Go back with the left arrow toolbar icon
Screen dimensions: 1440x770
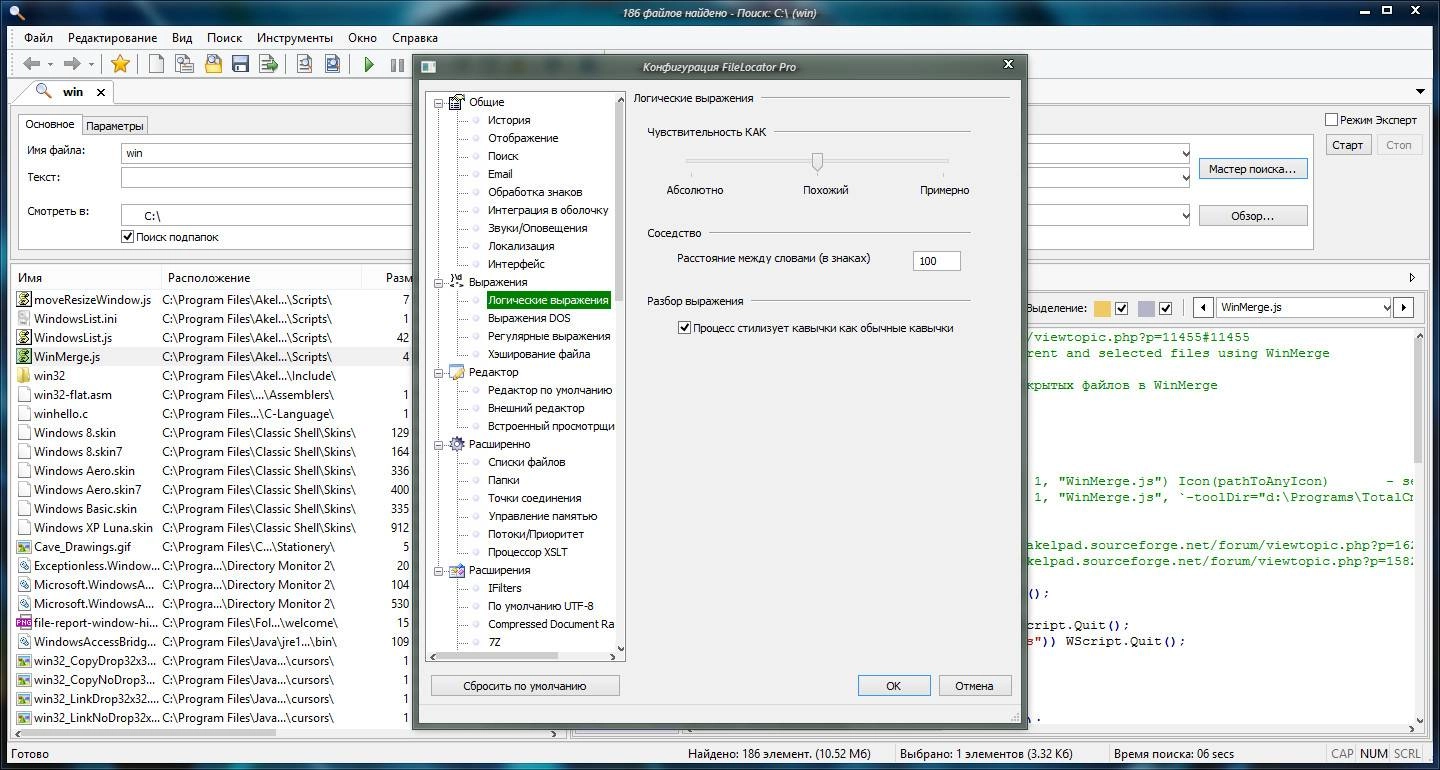(x=31, y=64)
